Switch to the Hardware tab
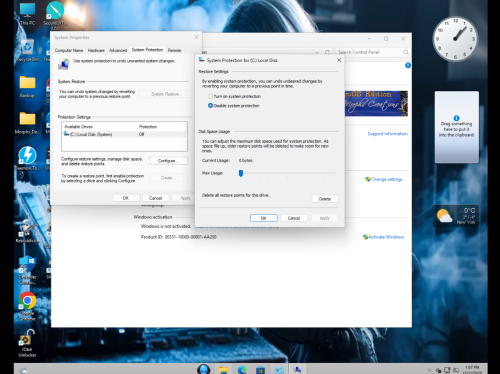This screenshot has width=500, height=374. tap(96, 50)
